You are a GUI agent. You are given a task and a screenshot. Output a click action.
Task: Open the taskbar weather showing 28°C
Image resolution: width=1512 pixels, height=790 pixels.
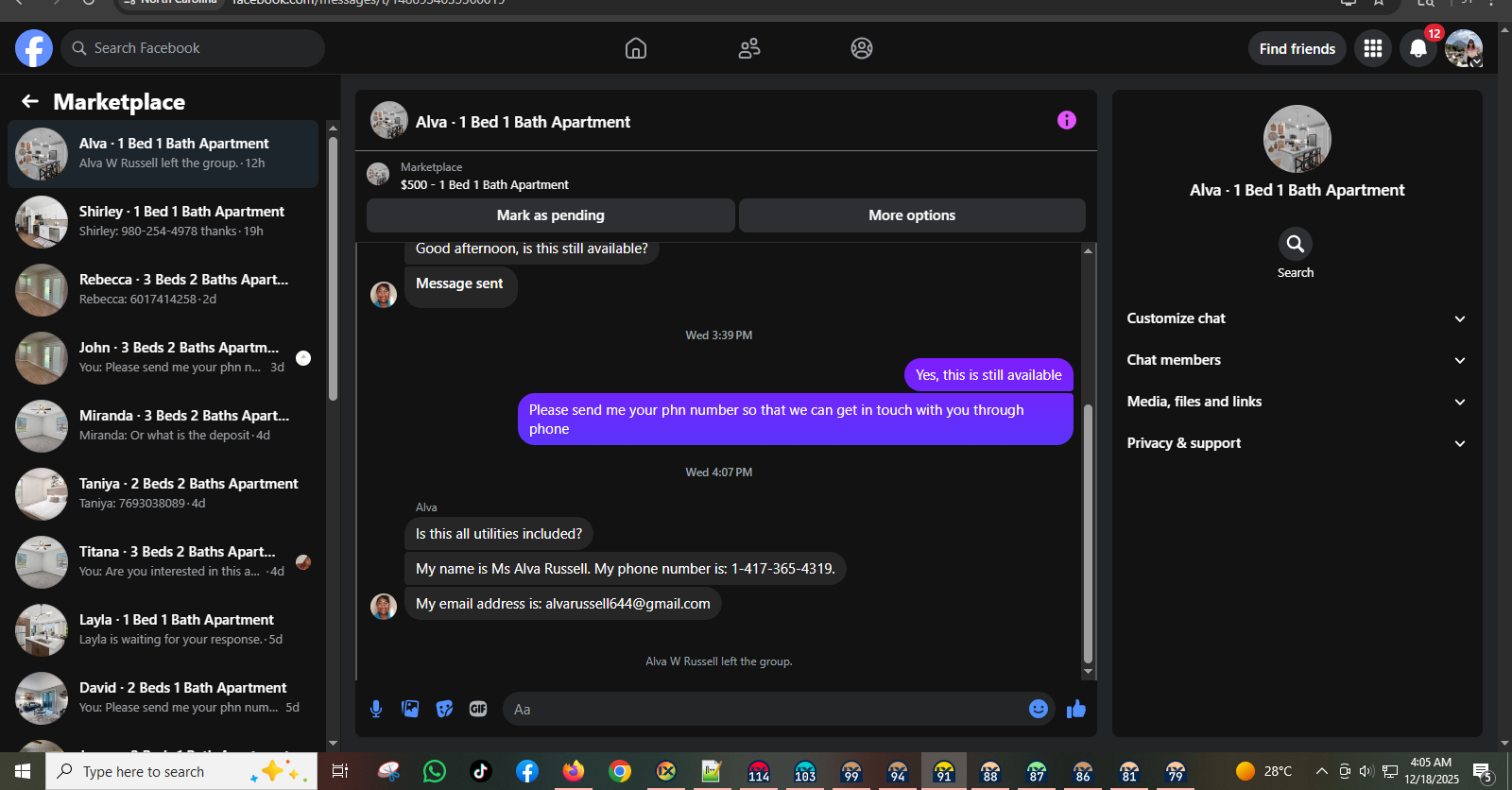tap(1263, 771)
